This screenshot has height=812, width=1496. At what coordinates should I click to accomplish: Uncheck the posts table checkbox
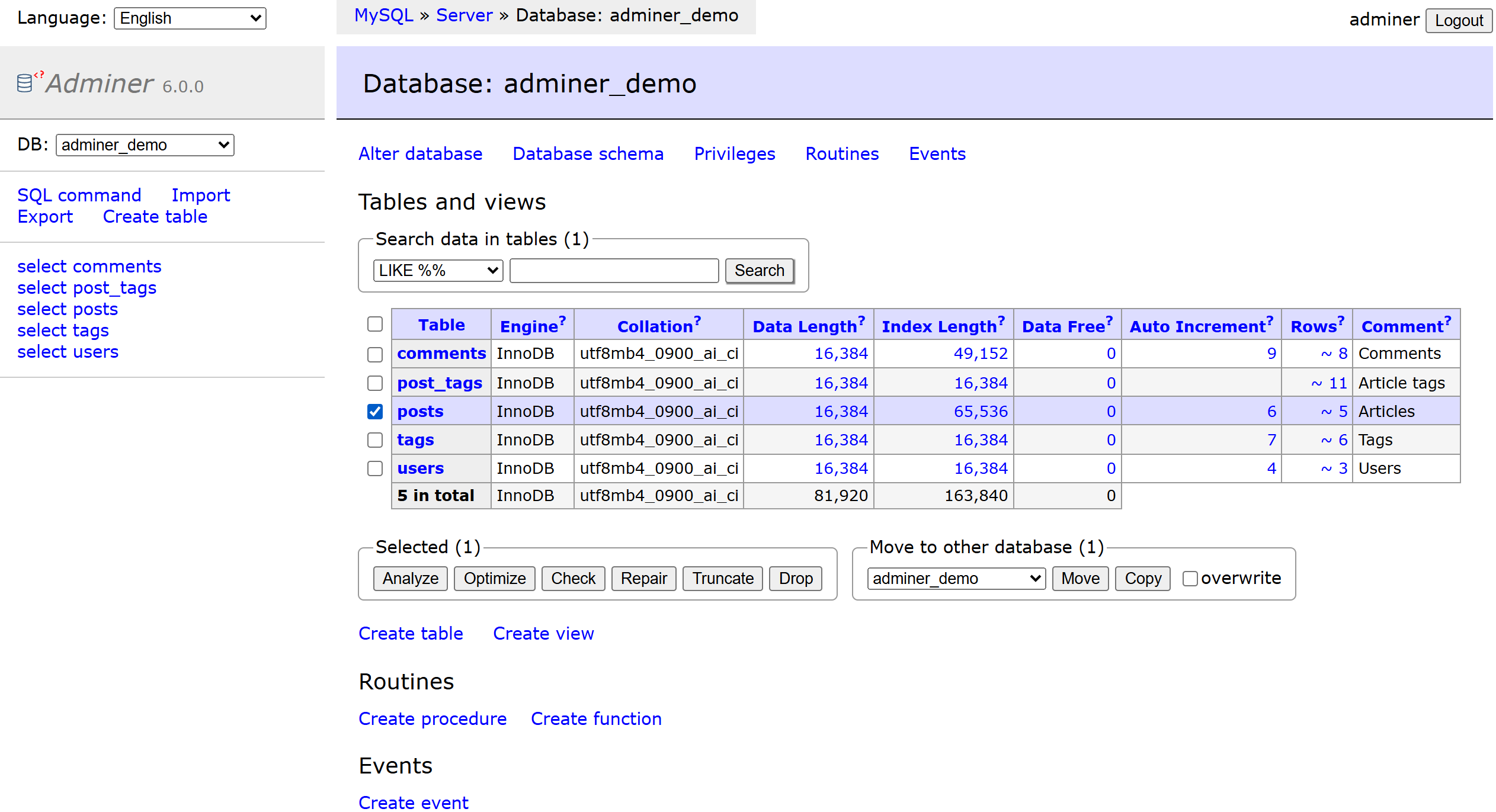pyautogui.click(x=375, y=412)
